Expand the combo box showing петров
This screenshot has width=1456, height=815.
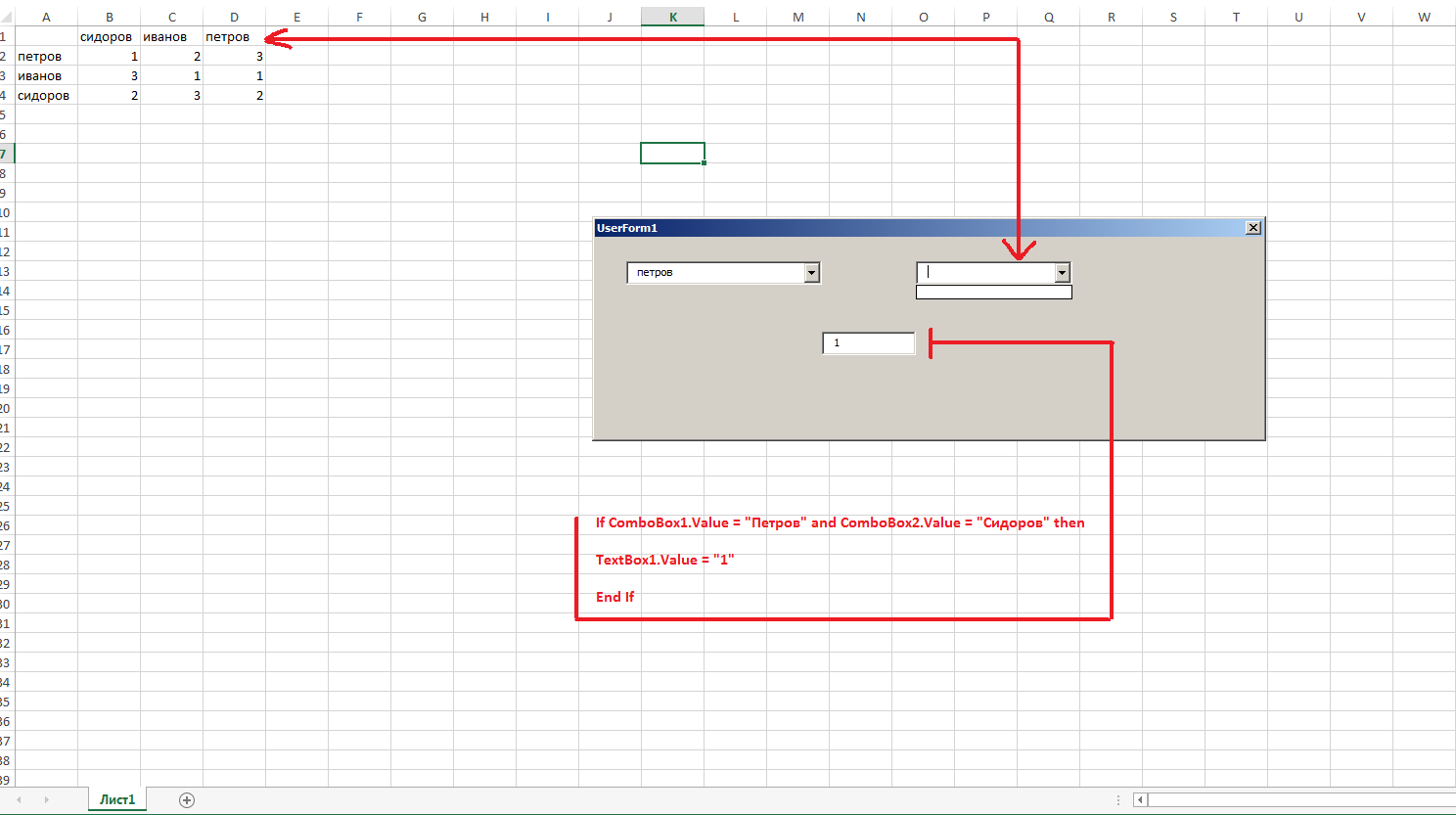(x=811, y=273)
